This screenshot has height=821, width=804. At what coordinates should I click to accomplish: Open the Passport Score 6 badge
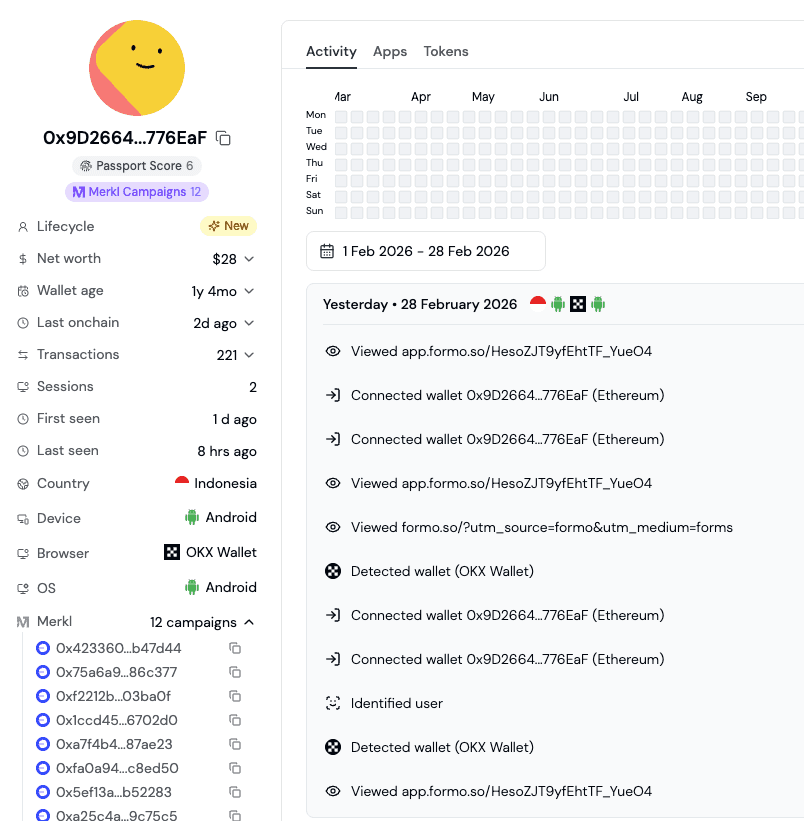tap(137, 166)
